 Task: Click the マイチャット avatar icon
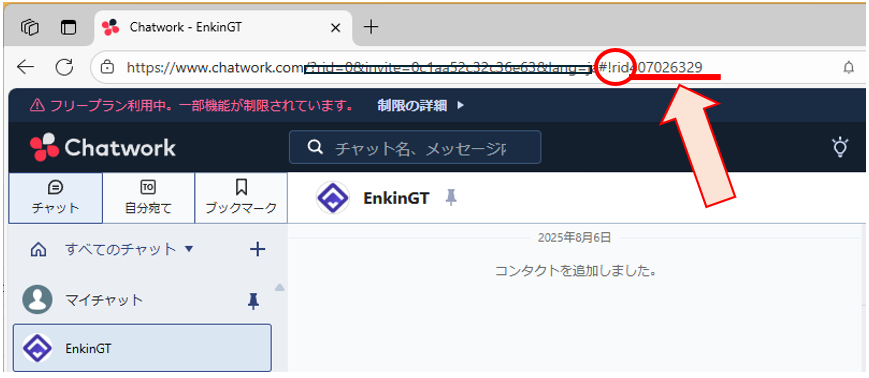pyautogui.click(x=37, y=300)
